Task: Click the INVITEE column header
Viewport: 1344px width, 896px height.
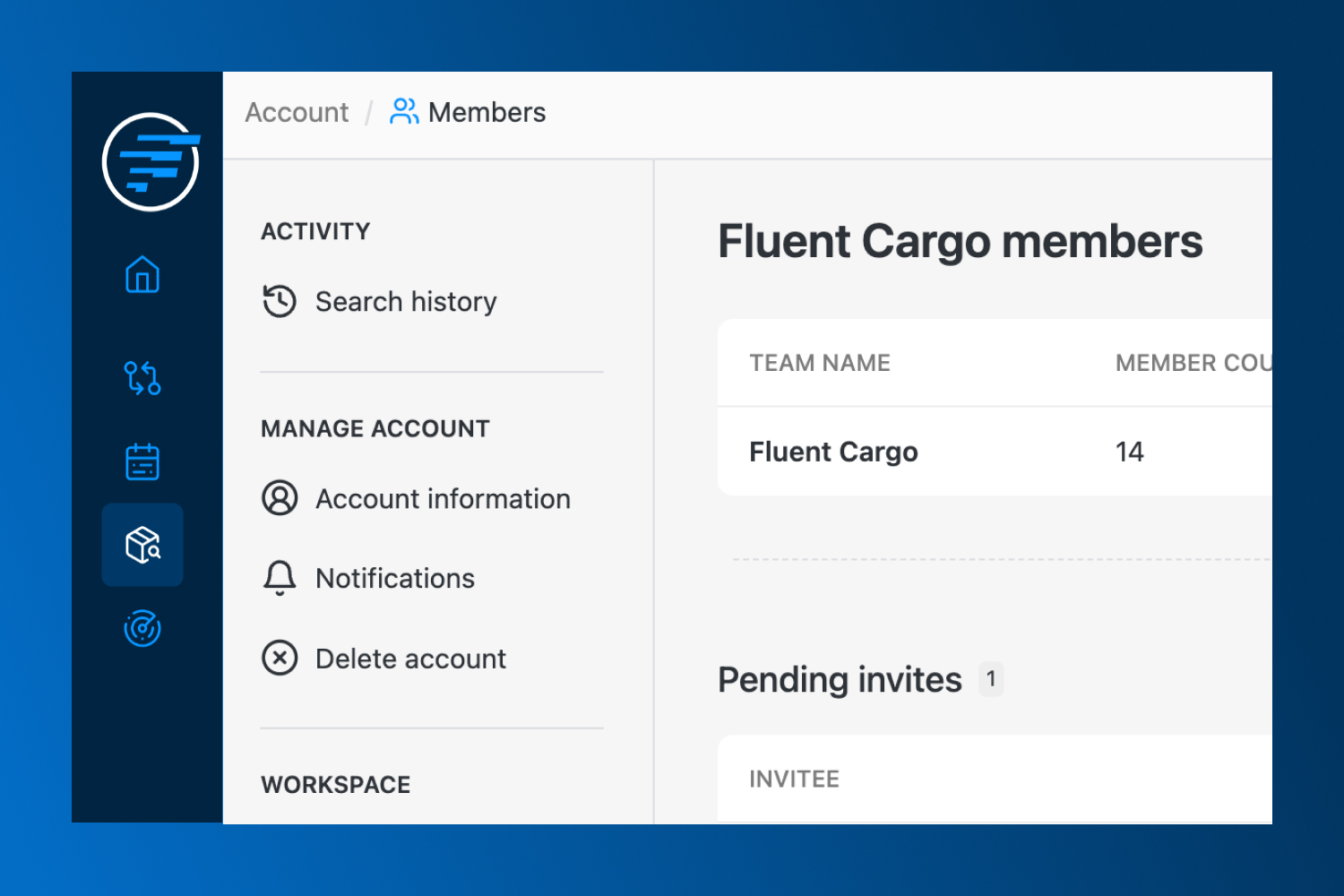Action: tap(795, 780)
